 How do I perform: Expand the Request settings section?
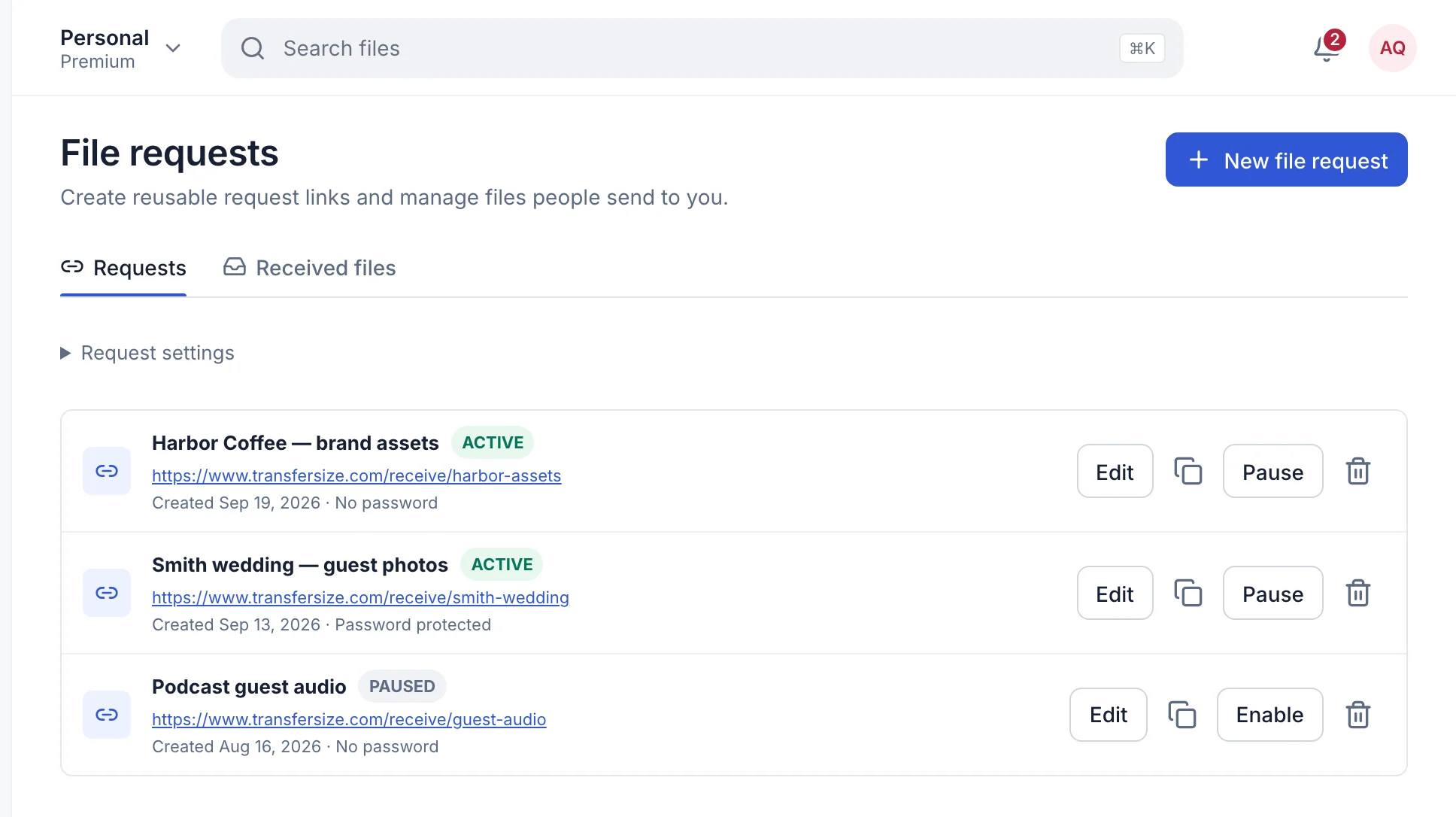coord(147,353)
